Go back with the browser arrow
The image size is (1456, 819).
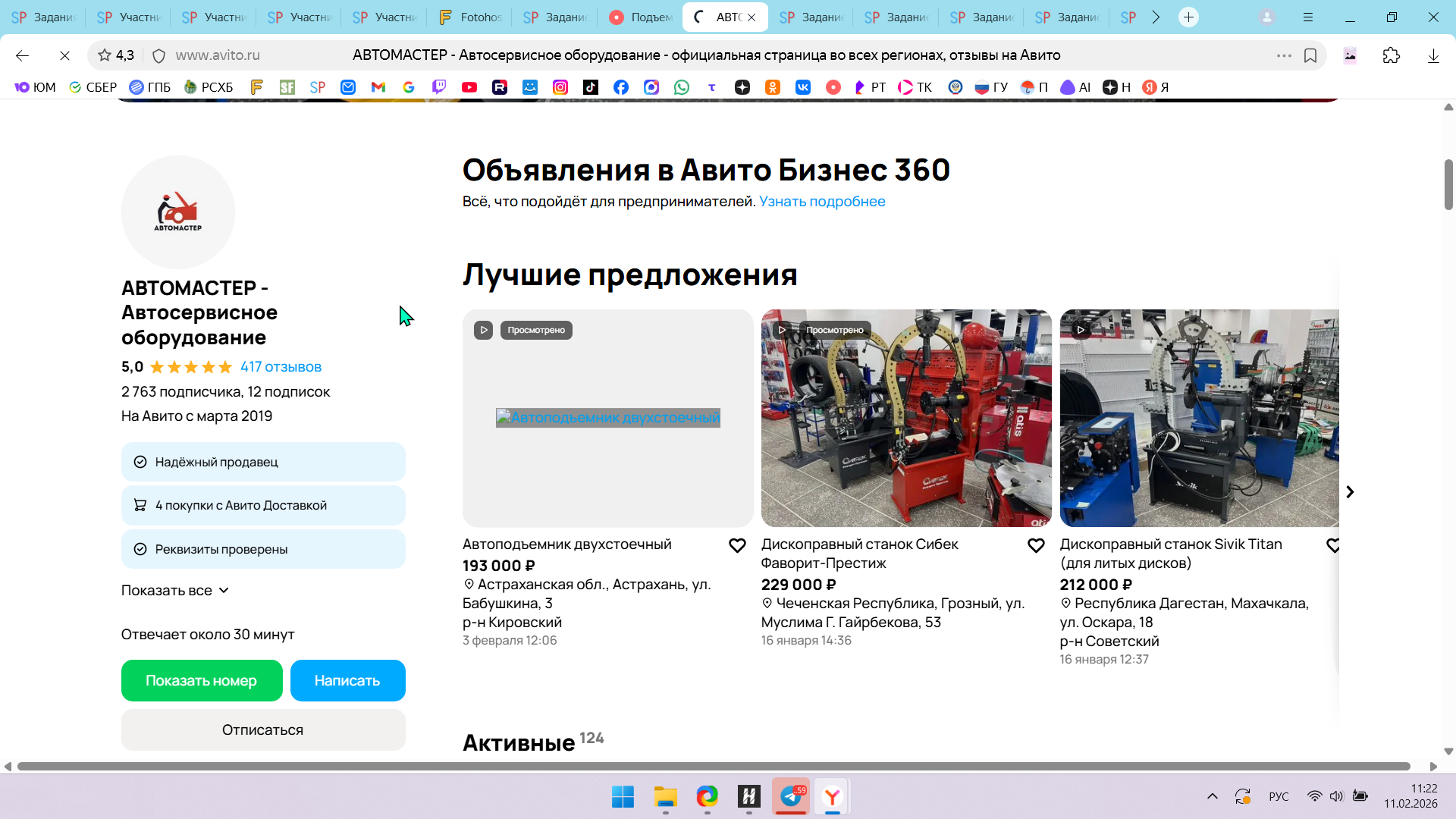coord(22,55)
